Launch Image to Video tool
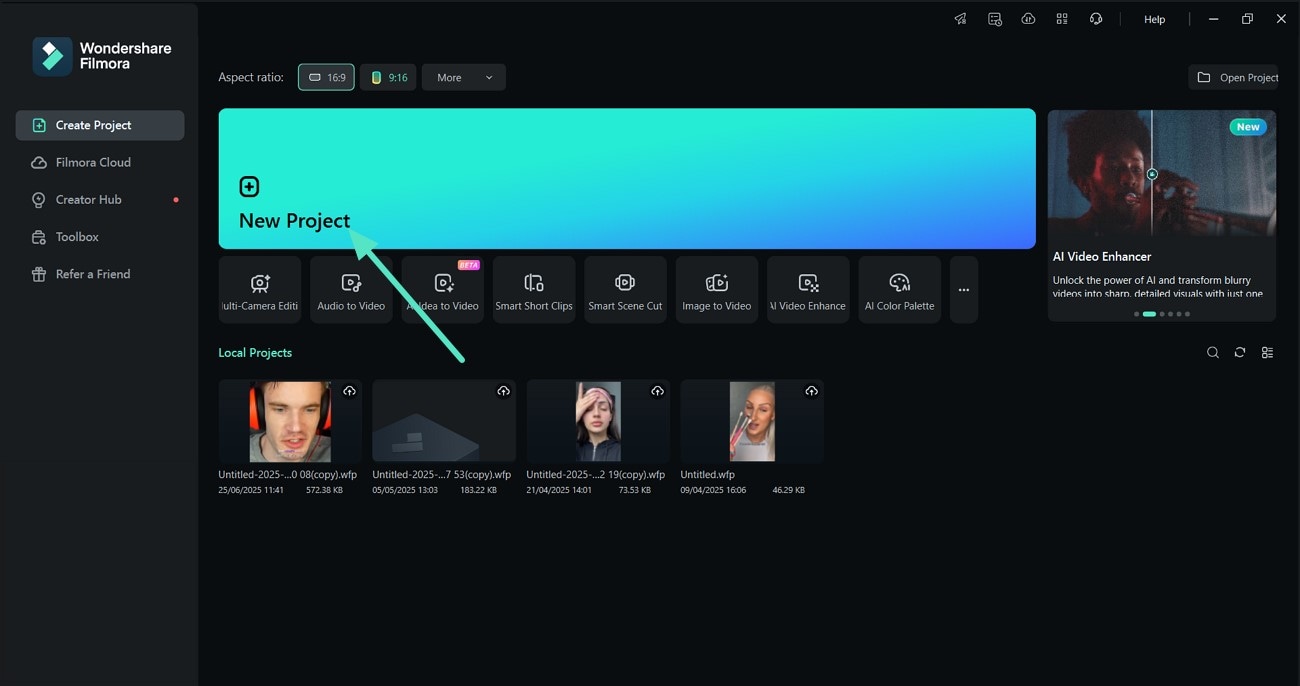Viewport: 1300px width, 686px height. pyautogui.click(x=717, y=289)
